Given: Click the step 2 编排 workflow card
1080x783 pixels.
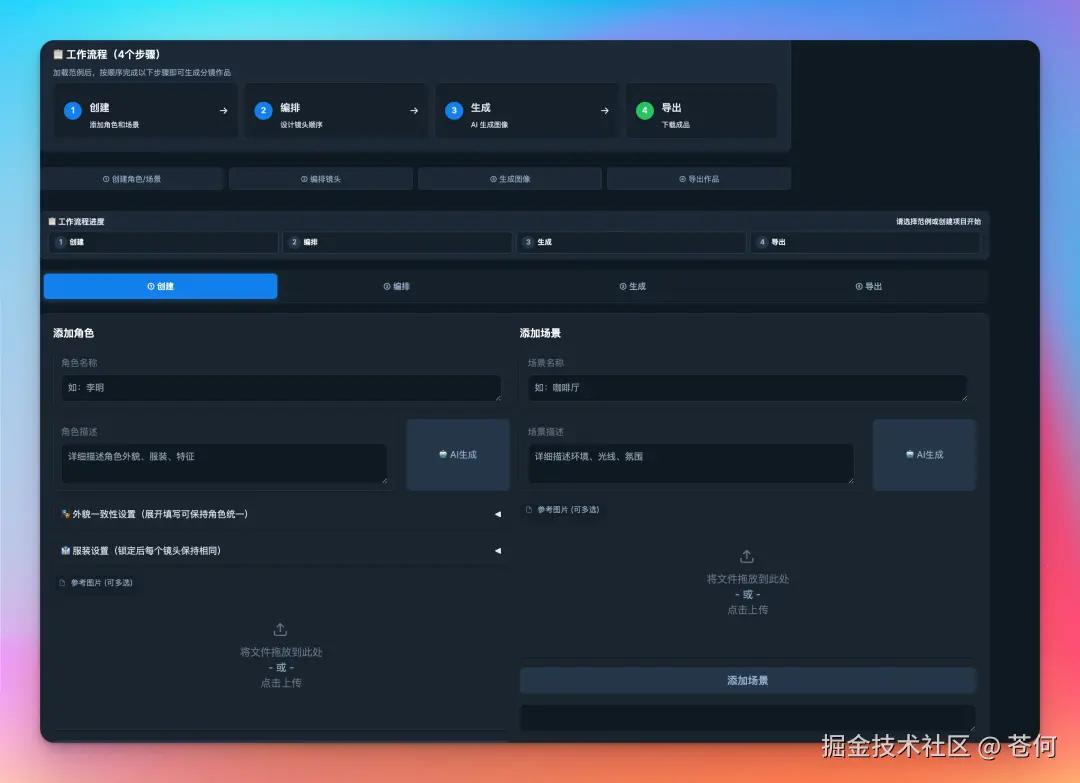Looking at the screenshot, I should pos(337,111).
